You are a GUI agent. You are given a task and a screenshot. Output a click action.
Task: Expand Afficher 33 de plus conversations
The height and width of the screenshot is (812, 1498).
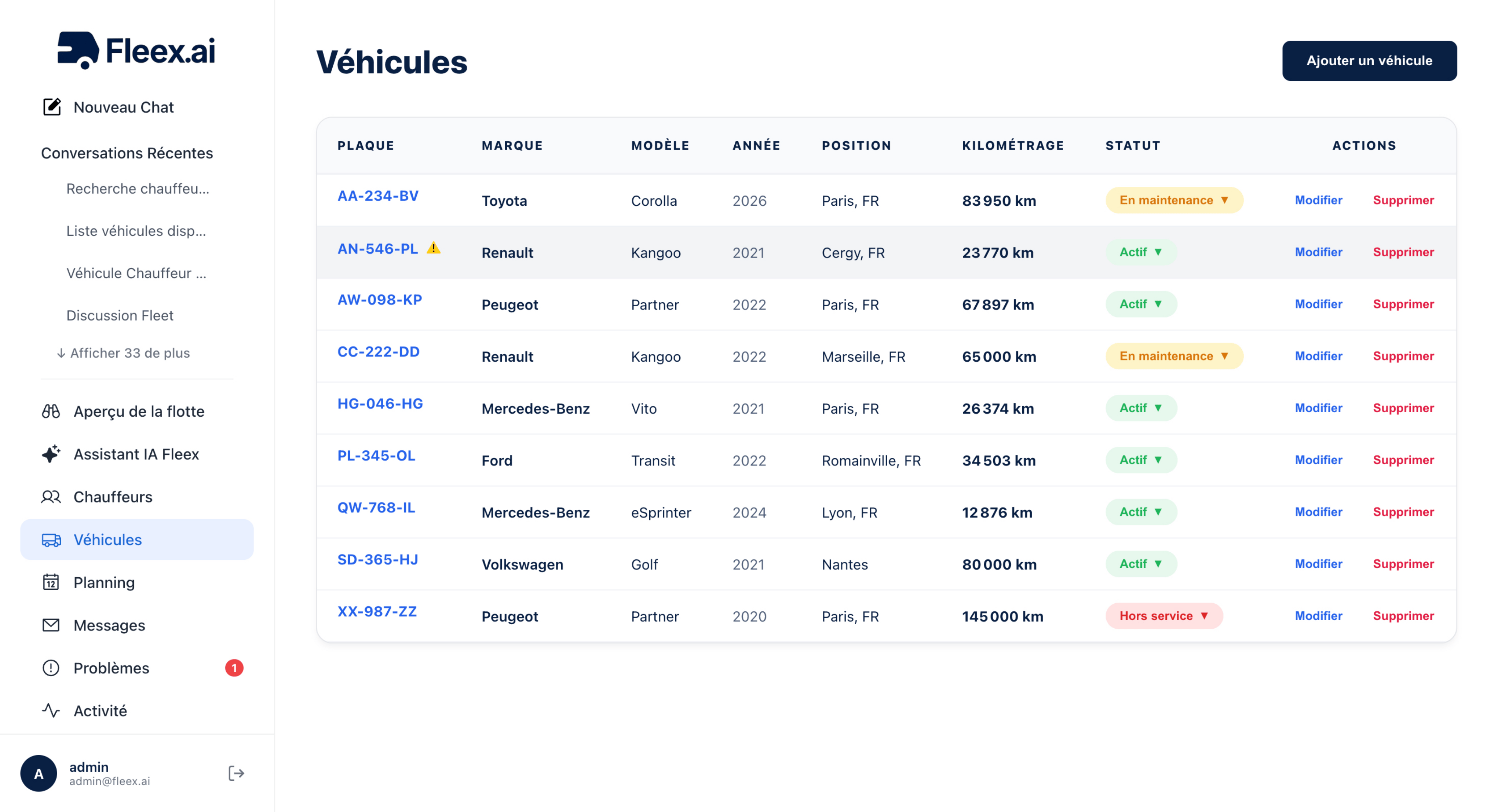(x=123, y=353)
